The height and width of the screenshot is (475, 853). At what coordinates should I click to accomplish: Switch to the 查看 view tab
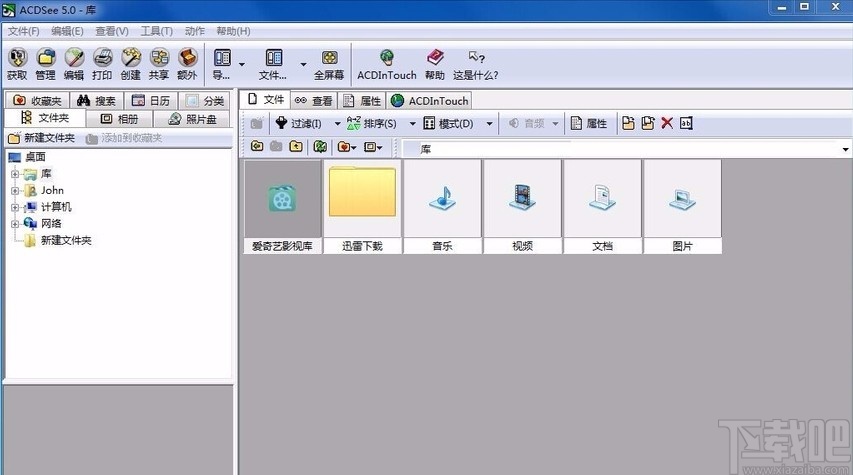click(313, 101)
